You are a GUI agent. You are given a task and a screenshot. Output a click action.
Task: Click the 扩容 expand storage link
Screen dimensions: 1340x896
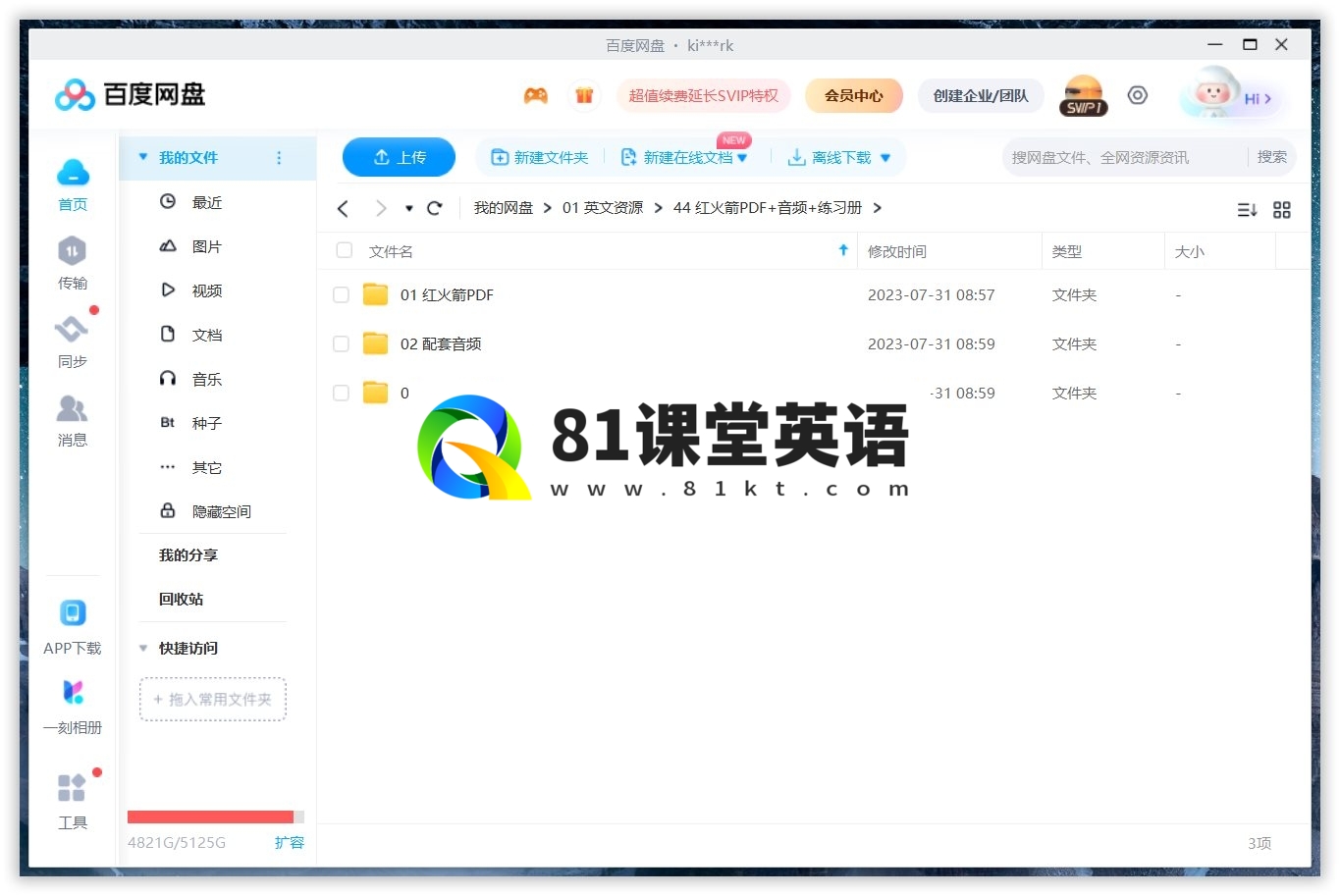[x=290, y=842]
